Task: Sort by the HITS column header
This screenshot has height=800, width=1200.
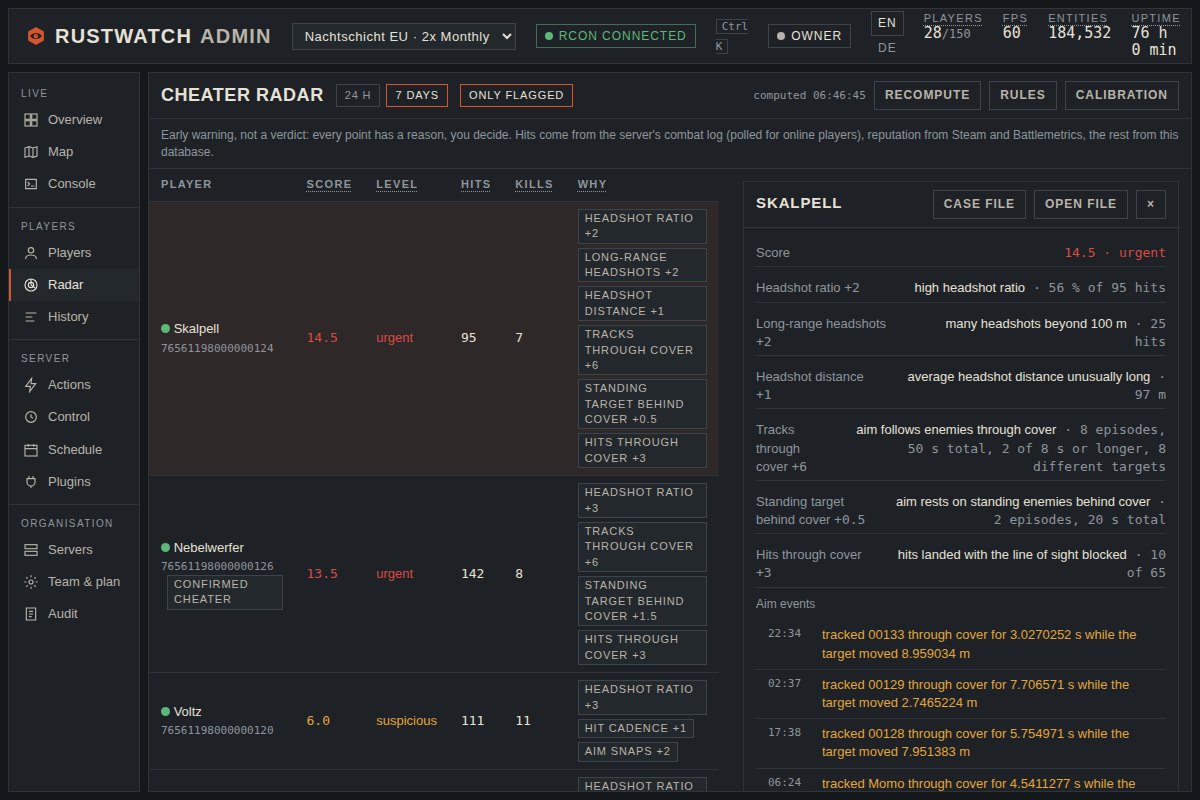Action: coord(476,185)
